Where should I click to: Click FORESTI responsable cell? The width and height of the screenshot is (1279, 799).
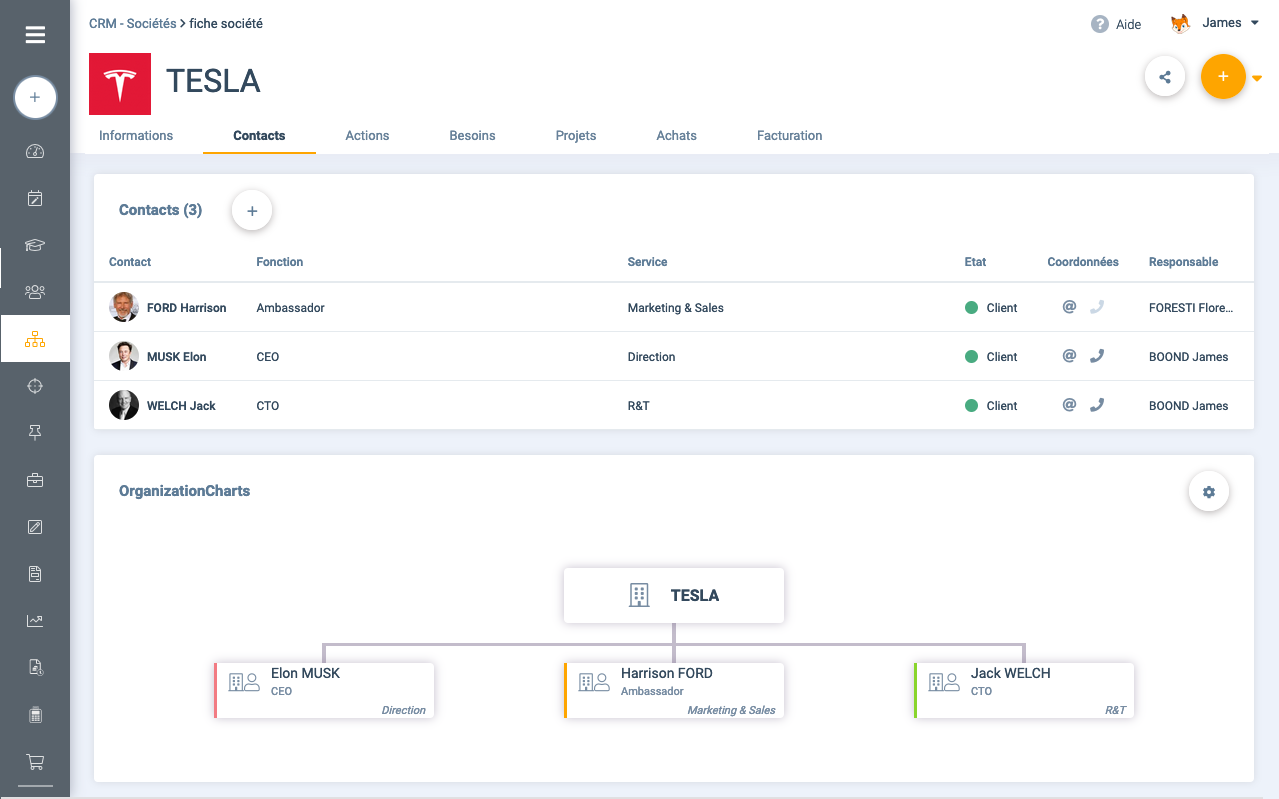coord(1191,308)
